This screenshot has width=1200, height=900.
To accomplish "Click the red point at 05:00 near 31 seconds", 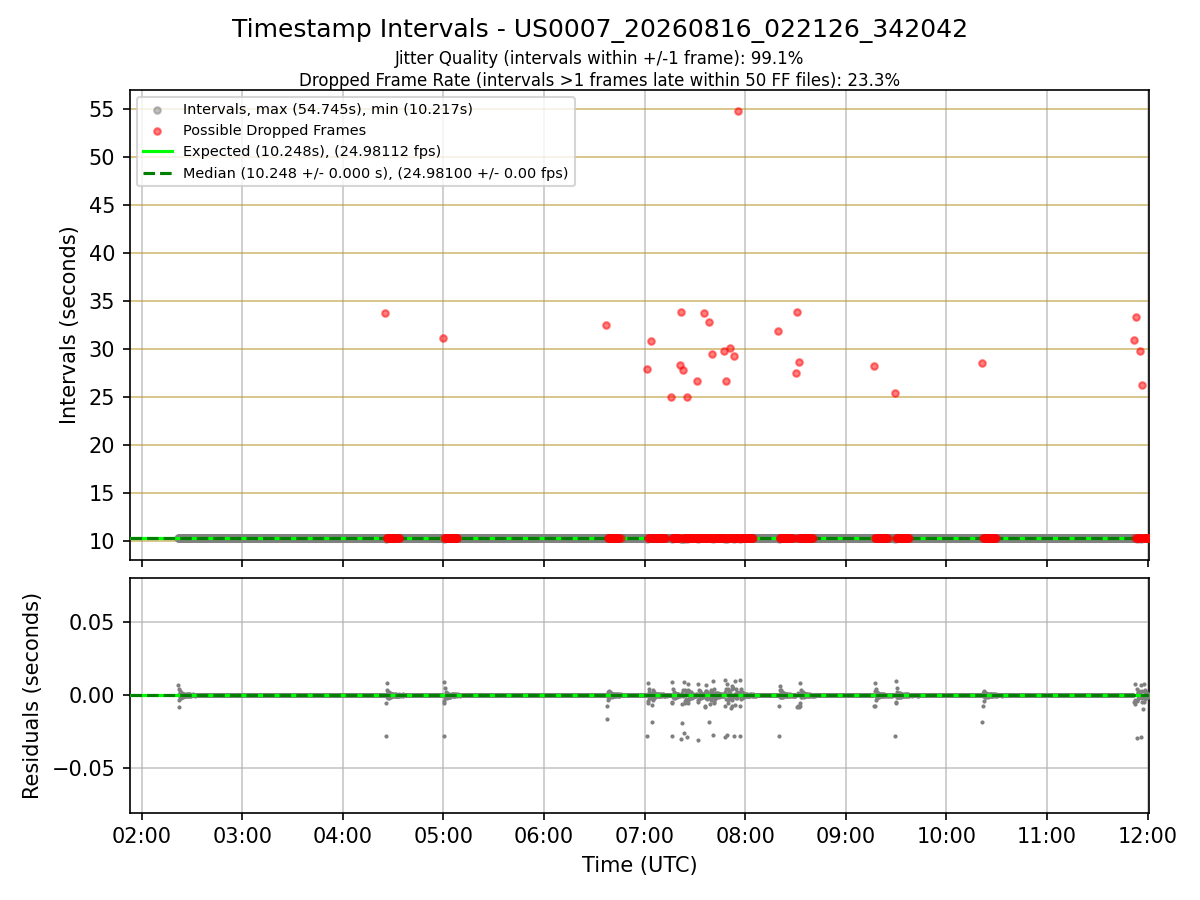I will tap(443, 338).
